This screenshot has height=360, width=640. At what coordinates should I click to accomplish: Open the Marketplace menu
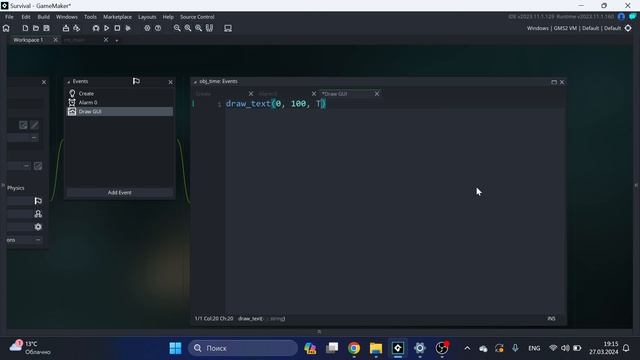point(118,17)
